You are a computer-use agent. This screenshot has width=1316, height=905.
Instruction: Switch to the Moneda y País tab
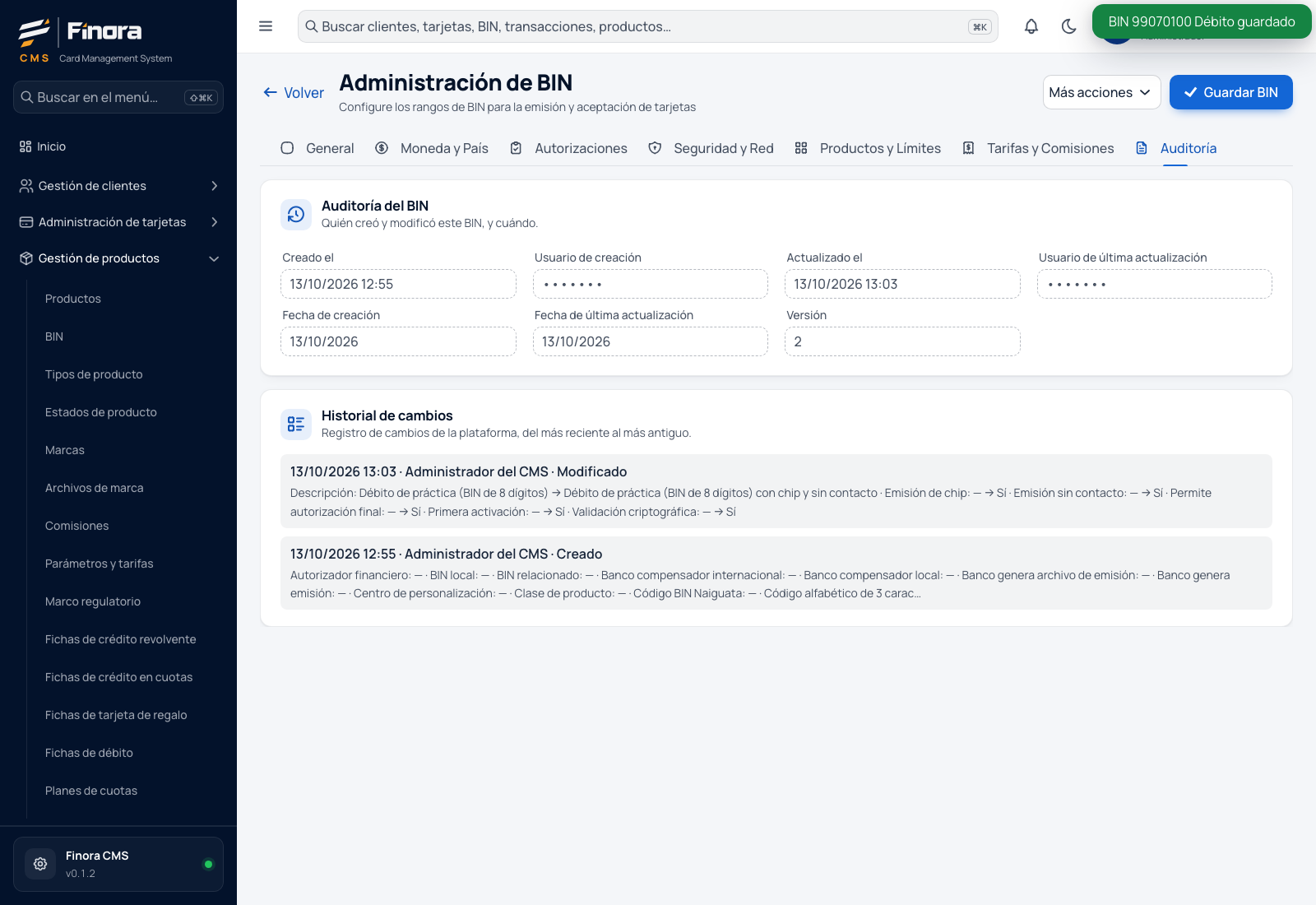pos(432,148)
